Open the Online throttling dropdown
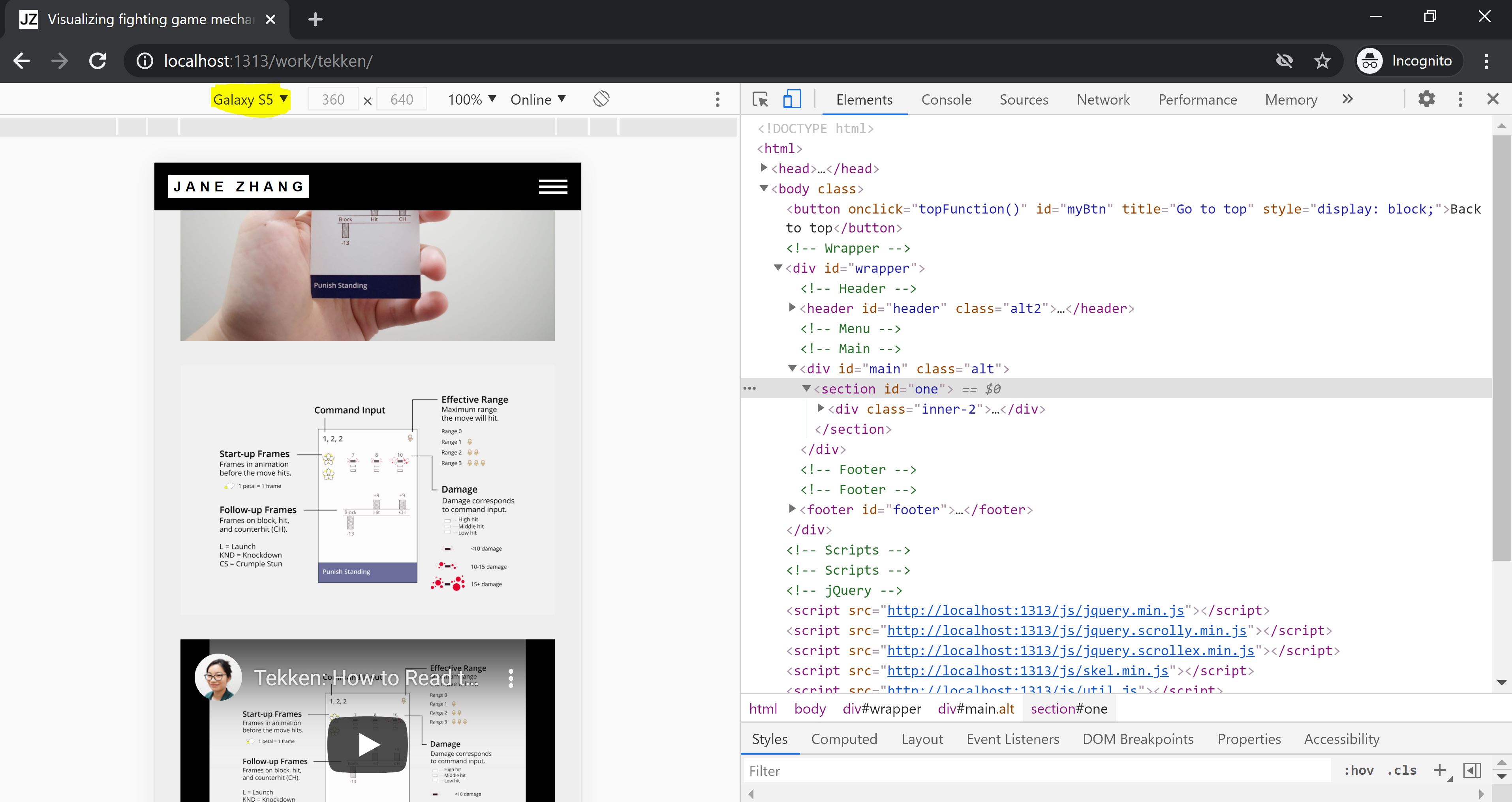The height and width of the screenshot is (802, 1512). coord(538,99)
